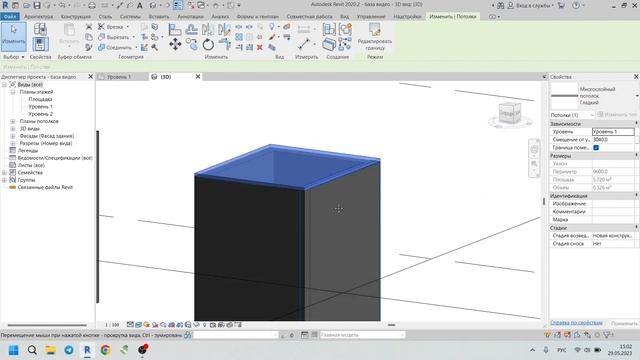Image resolution: width=640 pixels, height=360 pixels.
Task: Open the Аннотации ribbon tab
Action: tap(190, 17)
